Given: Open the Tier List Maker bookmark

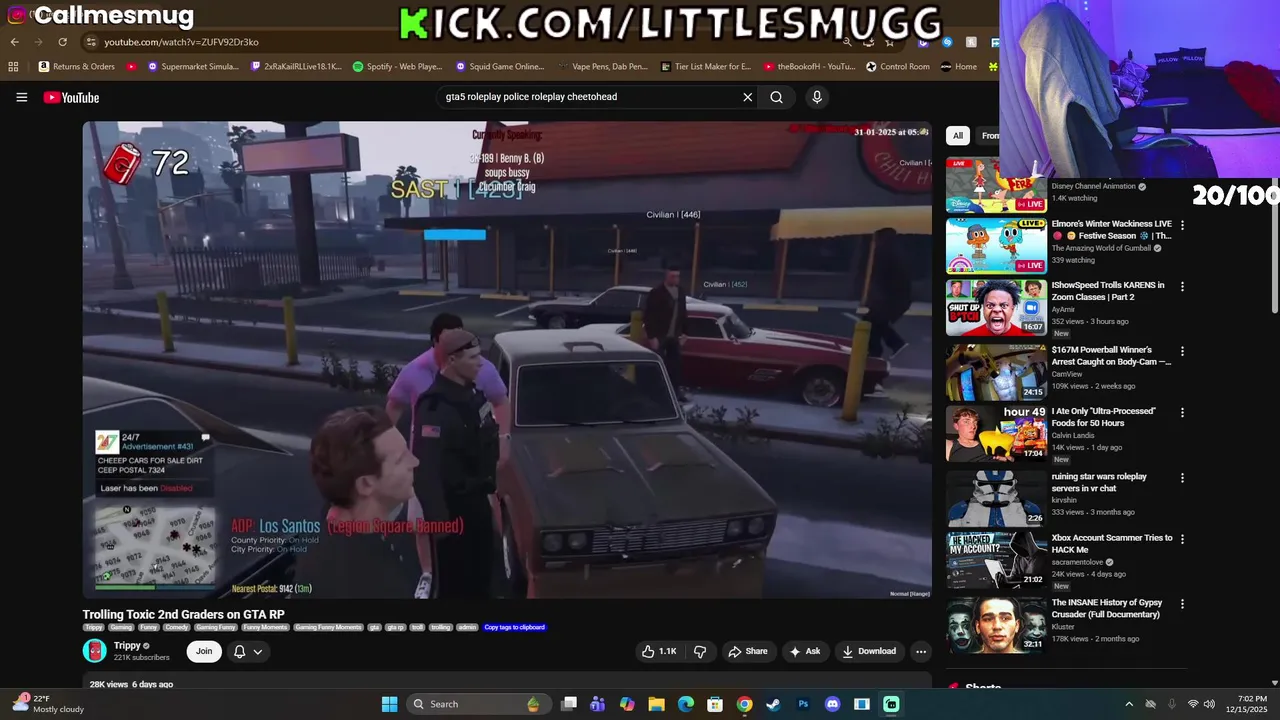Looking at the screenshot, I should point(706,67).
